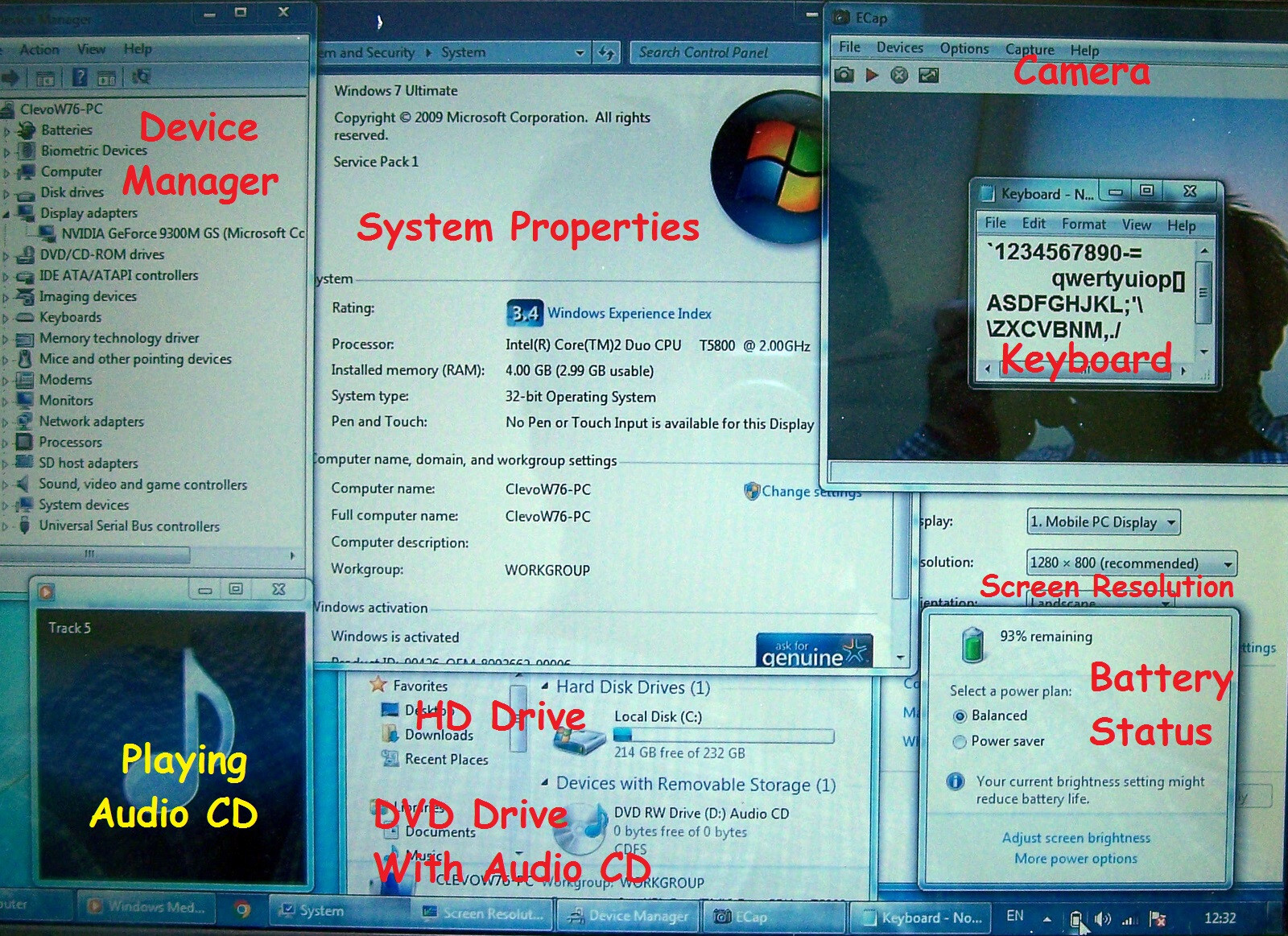
Task: Click the volume speaker icon in system tray
Action: tap(1102, 918)
